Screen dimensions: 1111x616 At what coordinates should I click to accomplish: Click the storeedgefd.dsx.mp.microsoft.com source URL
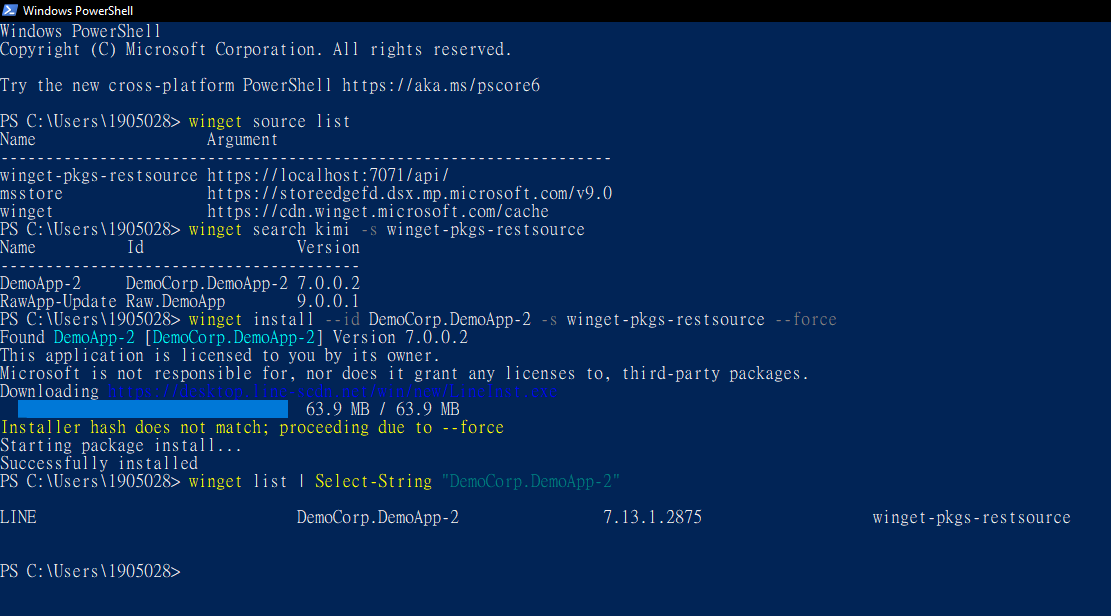coord(410,194)
